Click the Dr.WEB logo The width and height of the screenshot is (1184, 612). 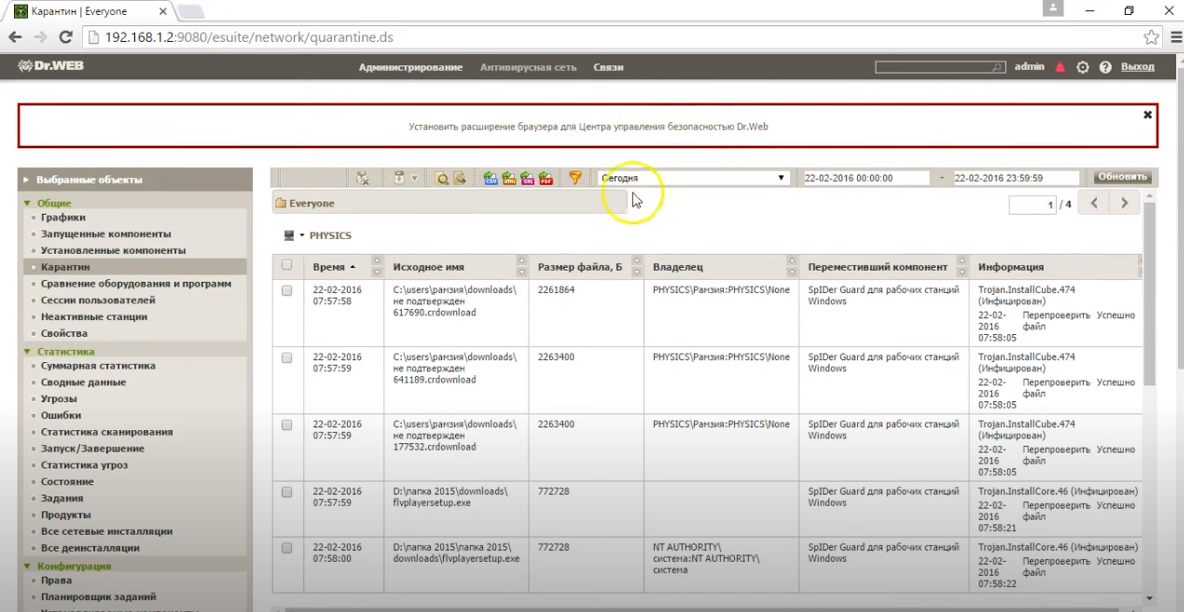[x=51, y=66]
